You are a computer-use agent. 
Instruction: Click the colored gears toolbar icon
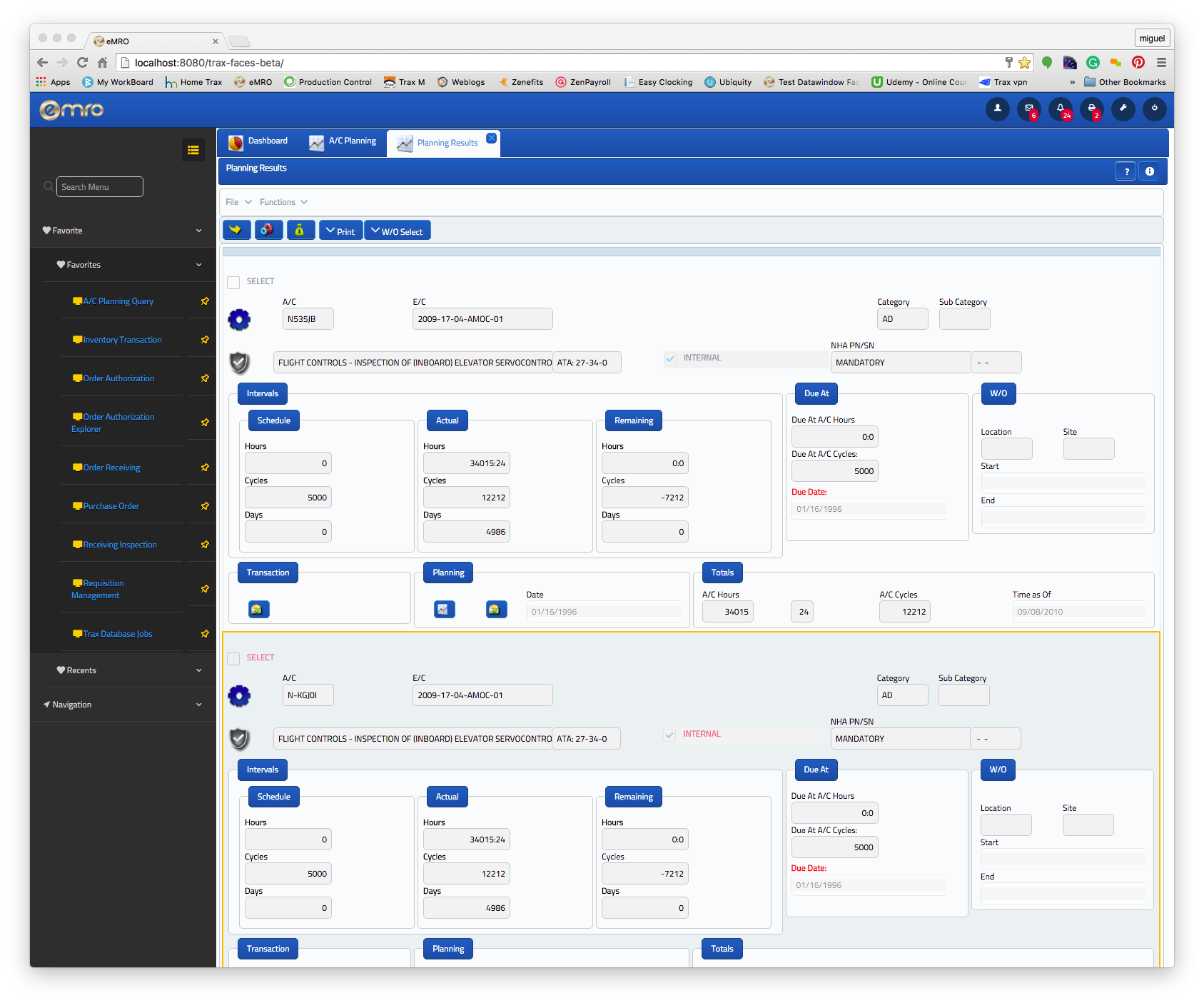[268, 231]
